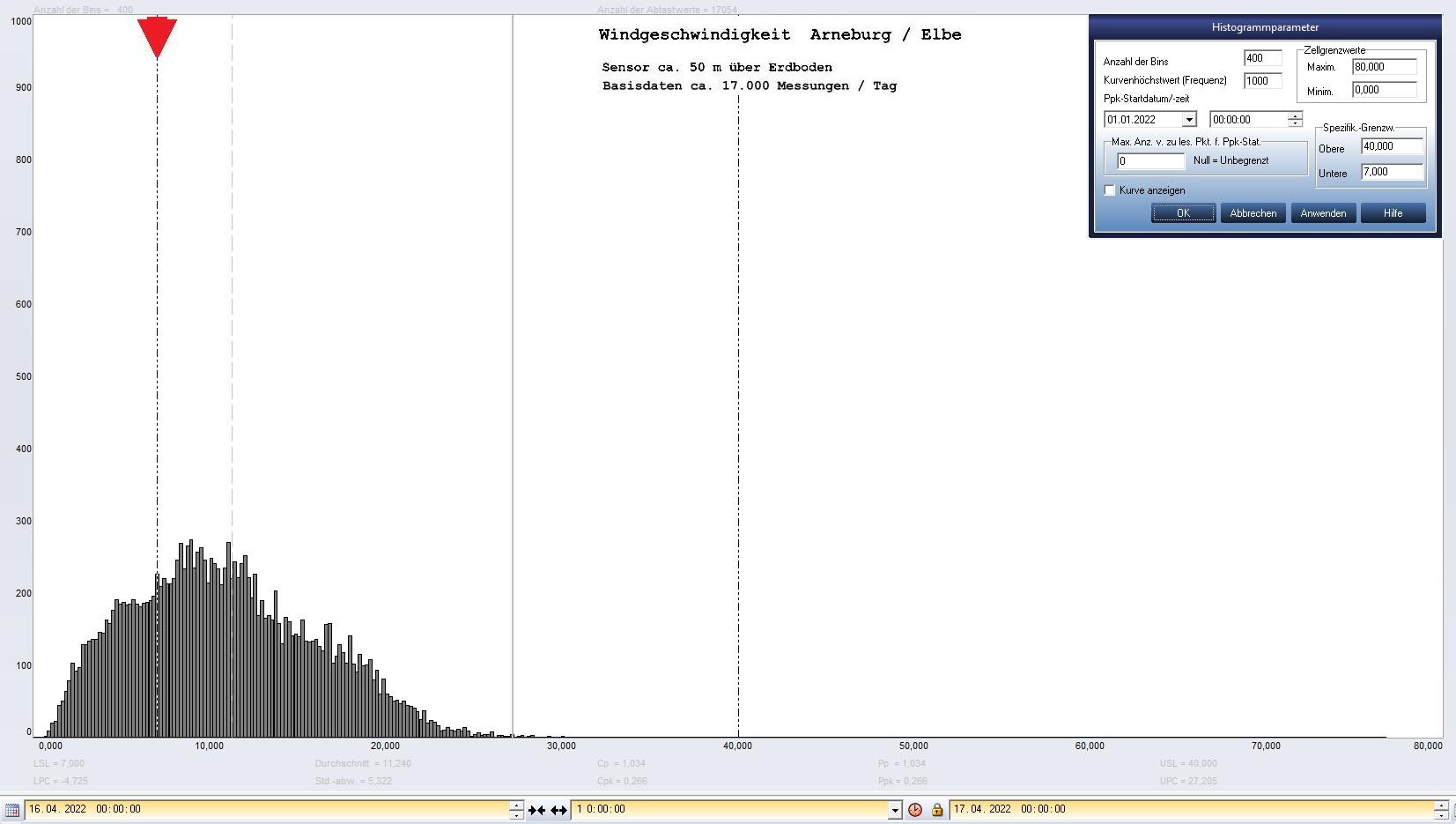1456x824 pixels.
Task: Click the 'Basisdaten ca. 17.000 Messungen / Tag' line
Action: (x=750, y=85)
